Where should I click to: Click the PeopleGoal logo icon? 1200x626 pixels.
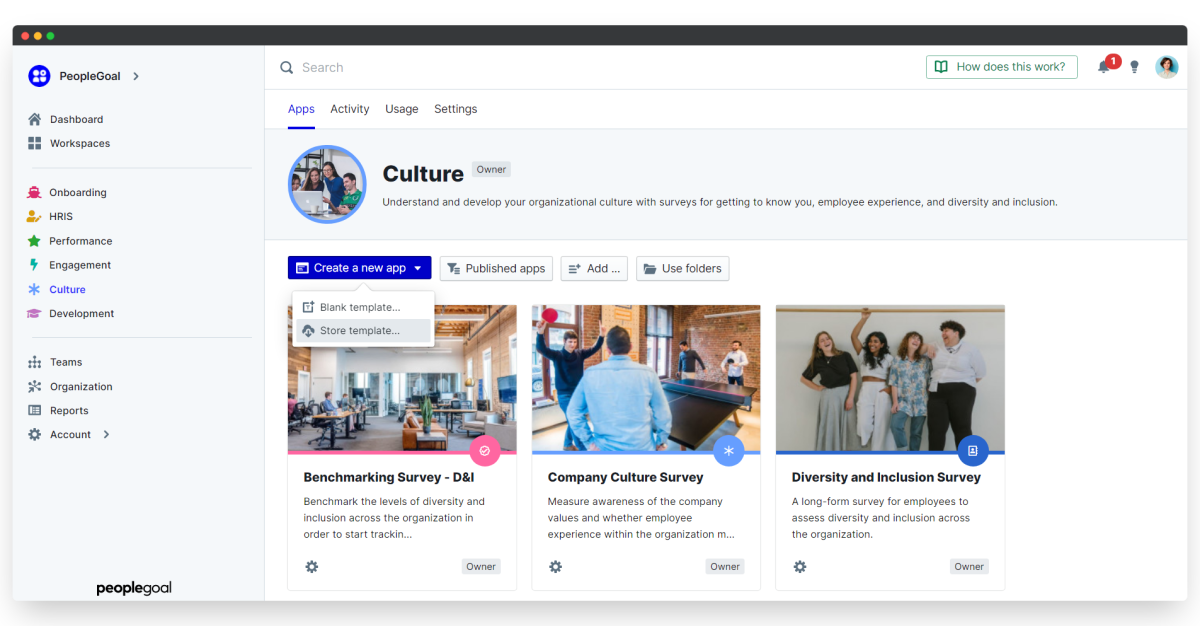click(39, 76)
